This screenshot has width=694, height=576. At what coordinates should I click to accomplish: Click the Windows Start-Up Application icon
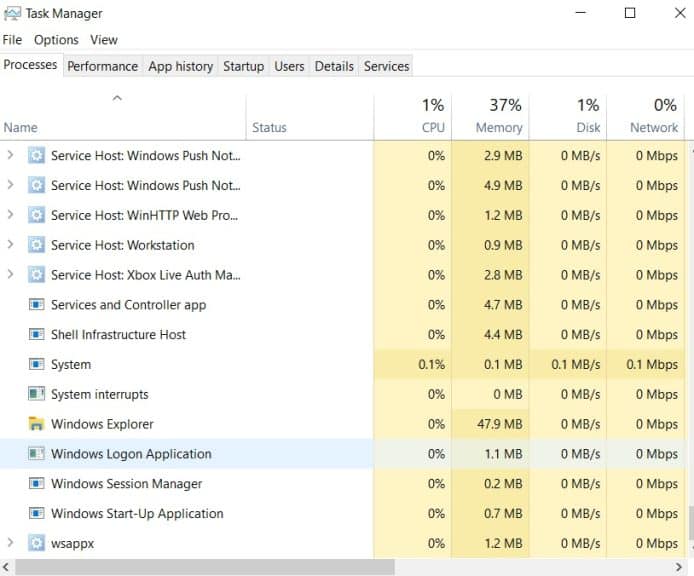(x=36, y=514)
